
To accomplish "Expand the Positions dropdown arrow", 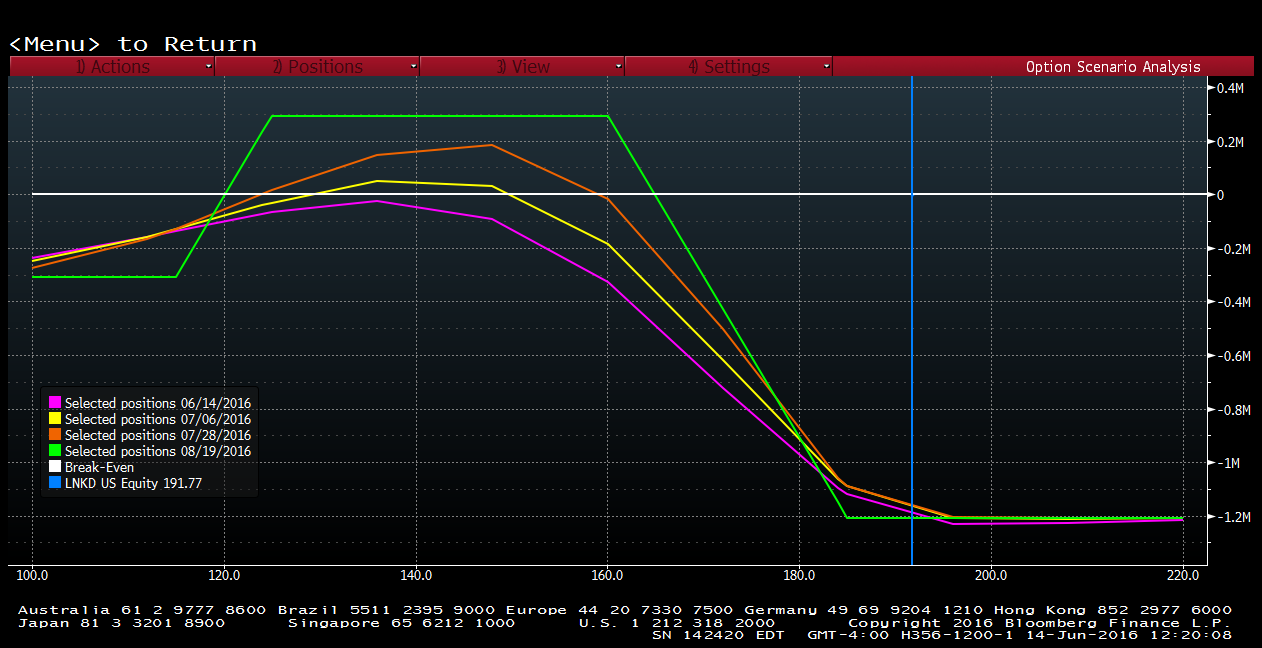I will (x=413, y=67).
